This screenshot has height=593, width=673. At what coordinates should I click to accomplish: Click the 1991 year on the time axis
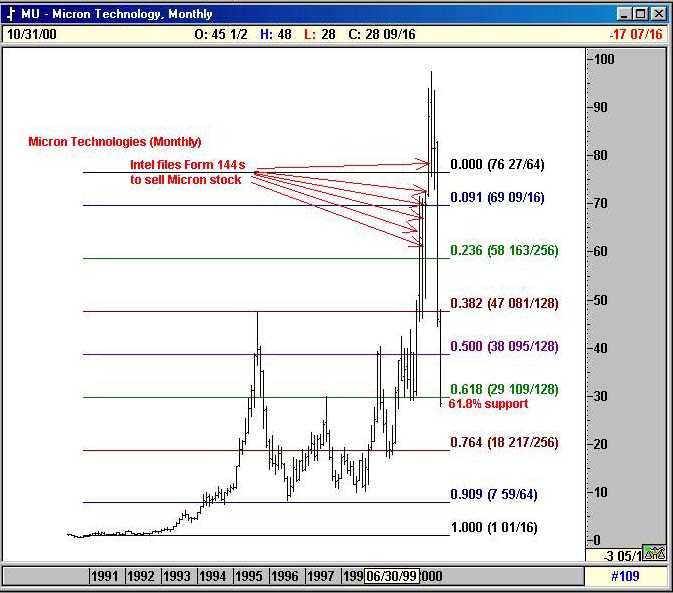(105, 576)
